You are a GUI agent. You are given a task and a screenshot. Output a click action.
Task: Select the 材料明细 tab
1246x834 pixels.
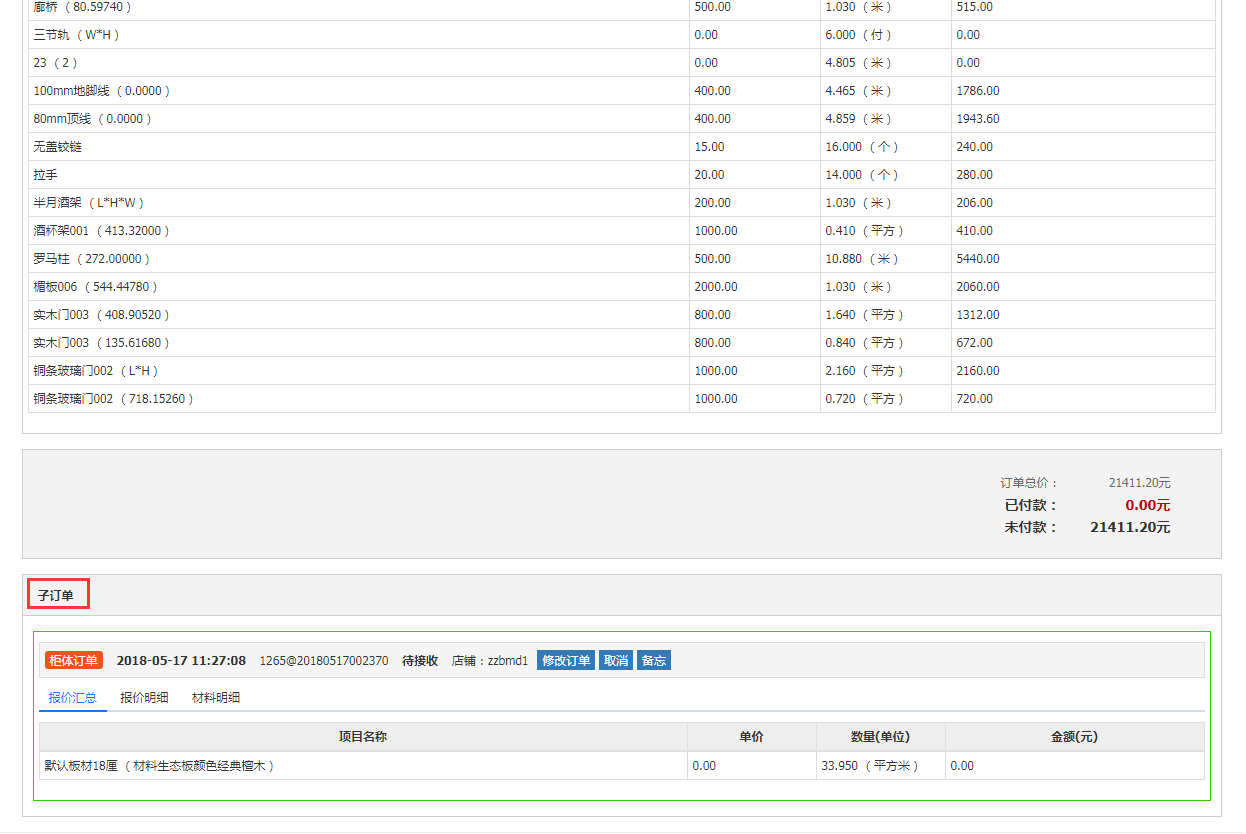216,698
